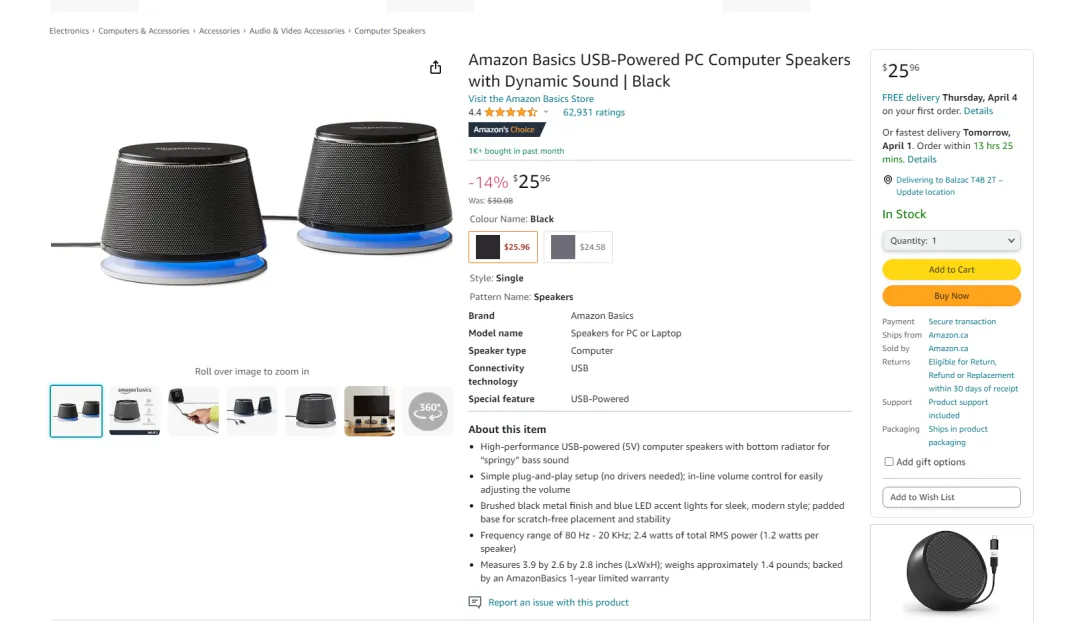
Task: Open the Quantity dropdown
Action: point(951,241)
